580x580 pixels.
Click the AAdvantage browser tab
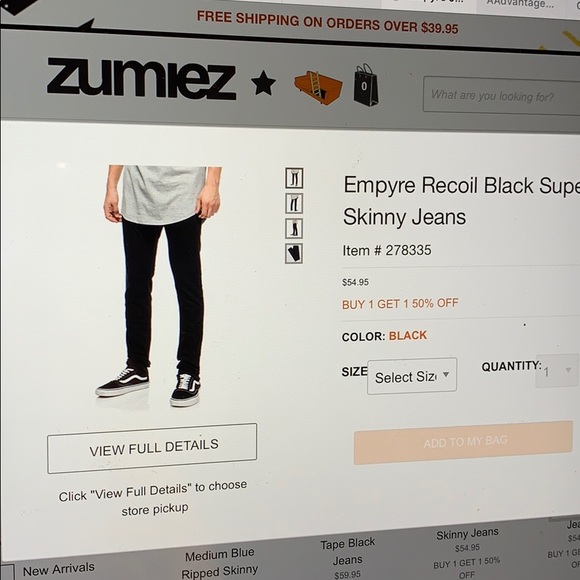click(x=520, y=4)
